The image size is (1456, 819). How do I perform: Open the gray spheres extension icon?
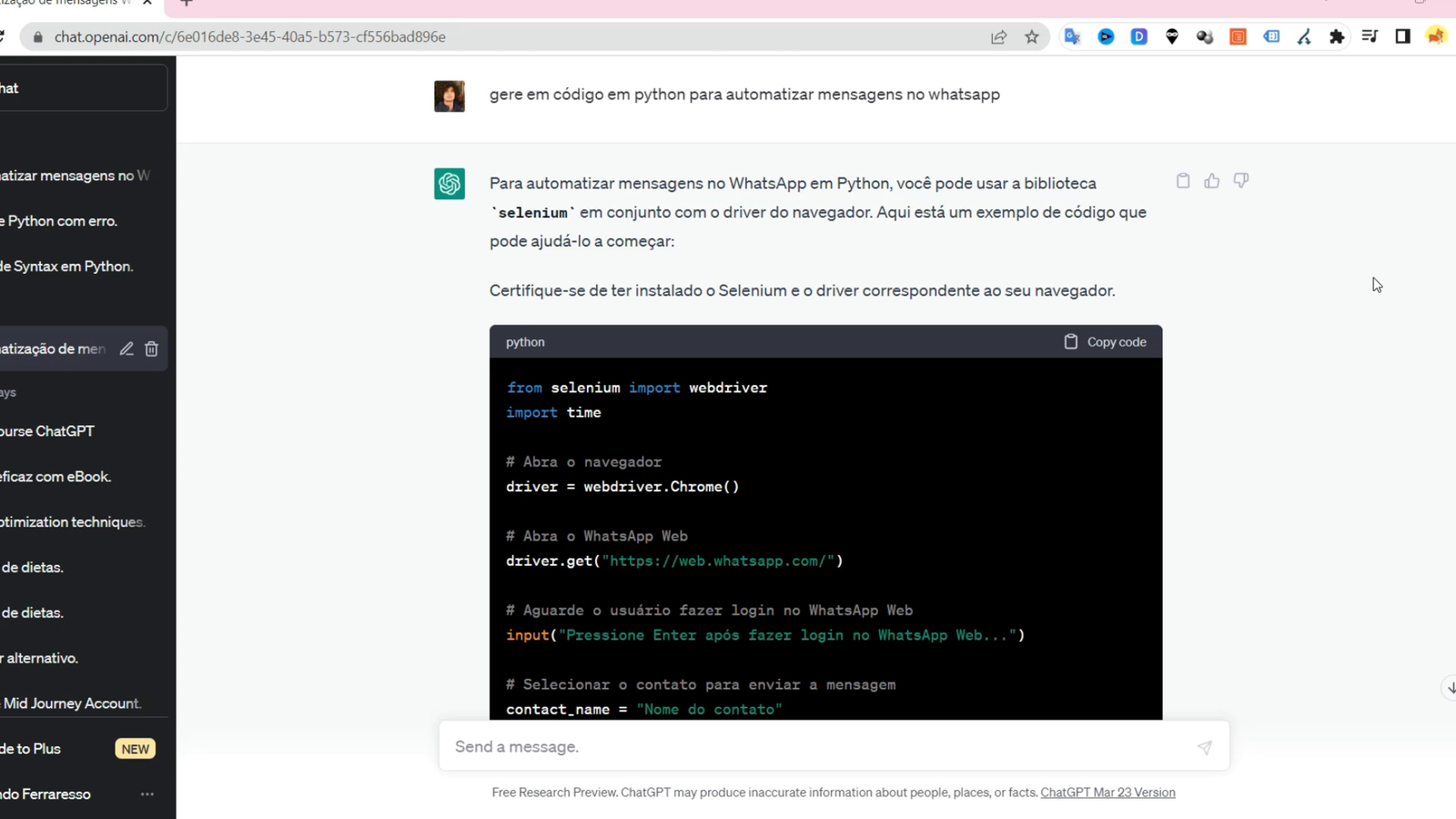pos(1205,37)
